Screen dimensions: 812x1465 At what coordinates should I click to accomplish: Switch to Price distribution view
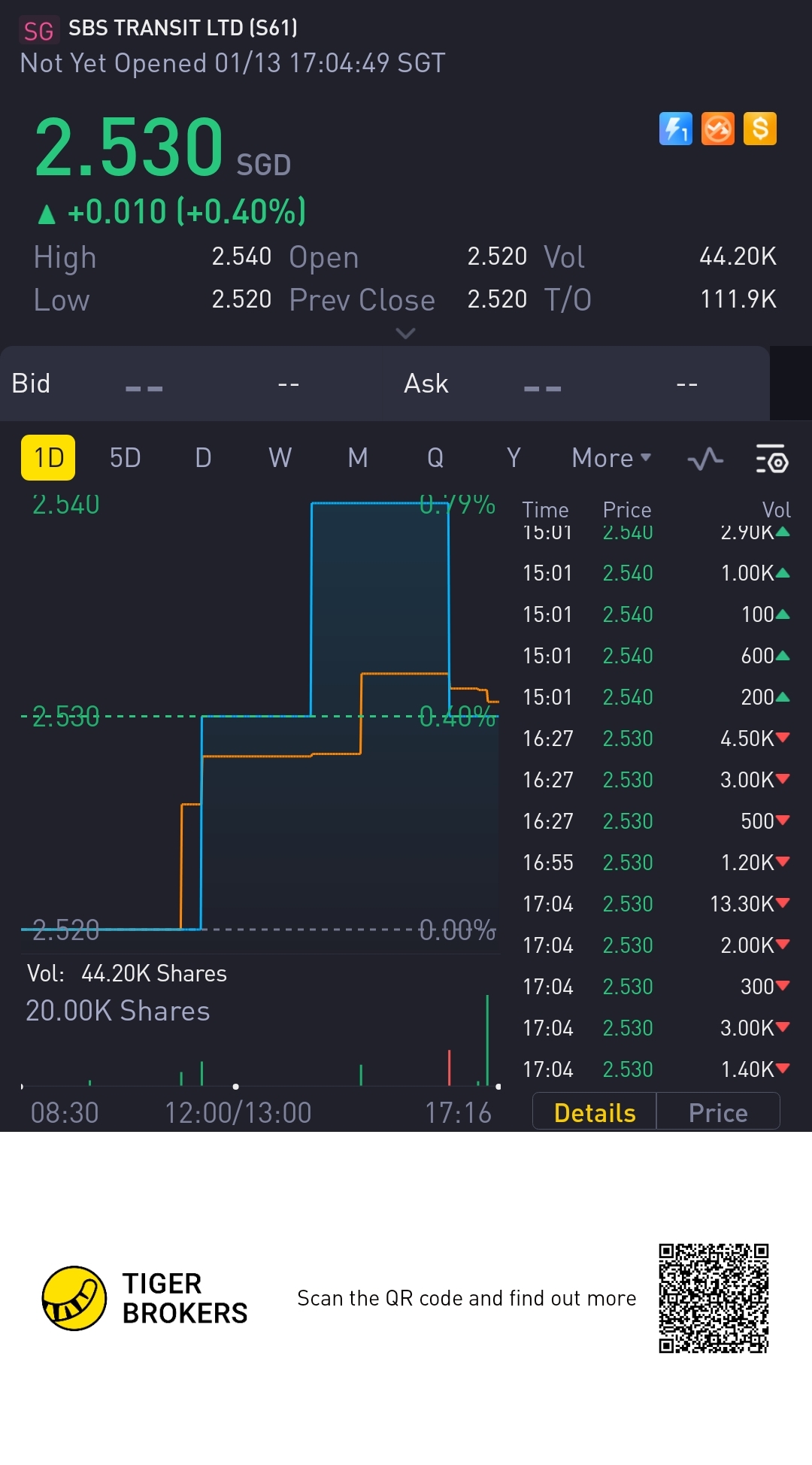coord(718,1112)
